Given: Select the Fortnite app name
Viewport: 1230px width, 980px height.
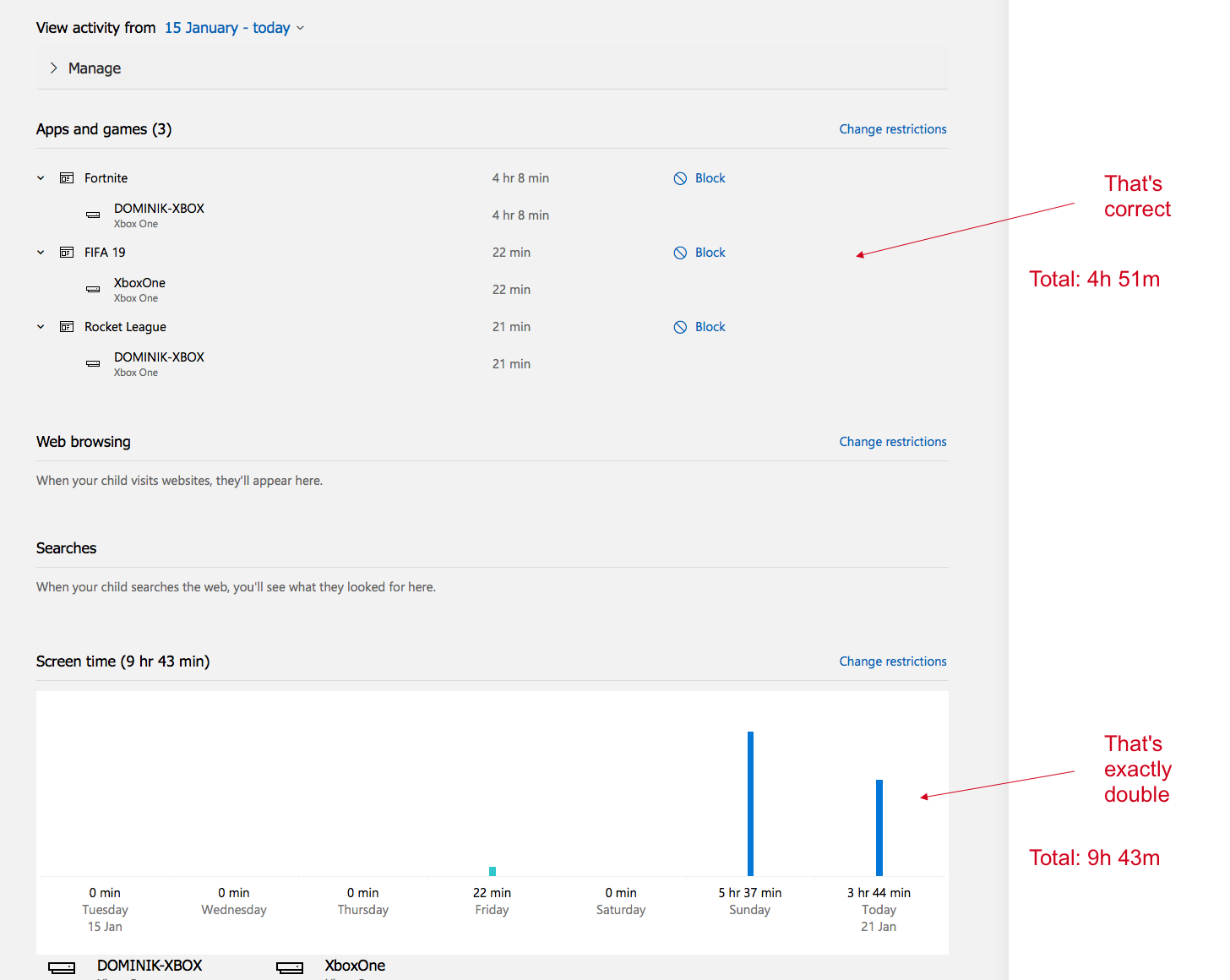Looking at the screenshot, I should pos(106,178).
